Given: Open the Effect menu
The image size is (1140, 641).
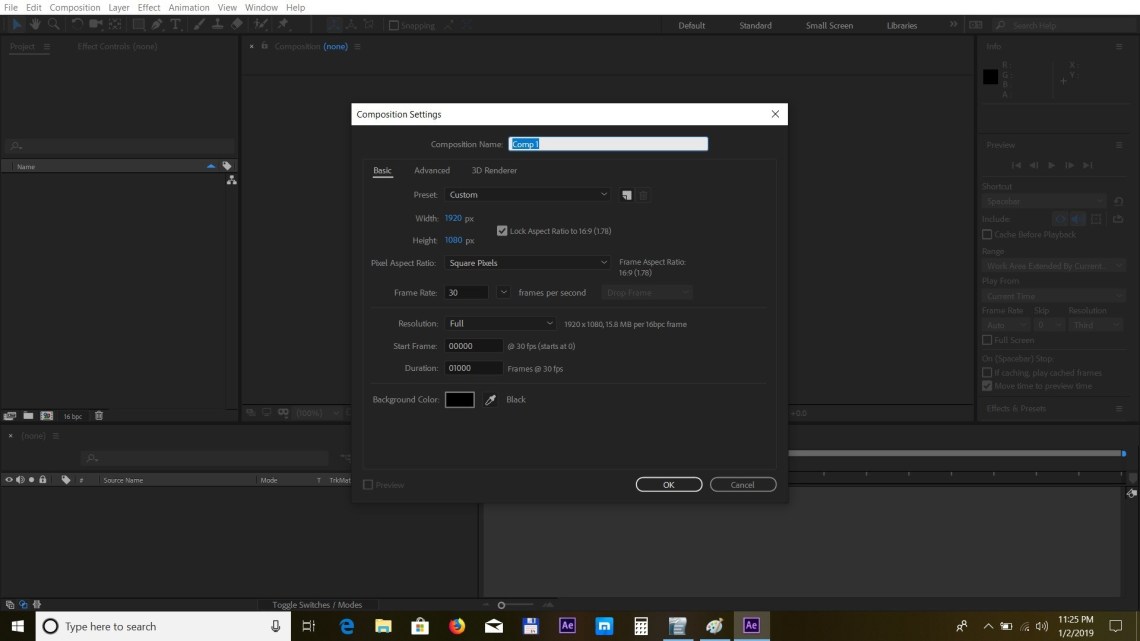Looking at the screenshot, I should point(149,7).
